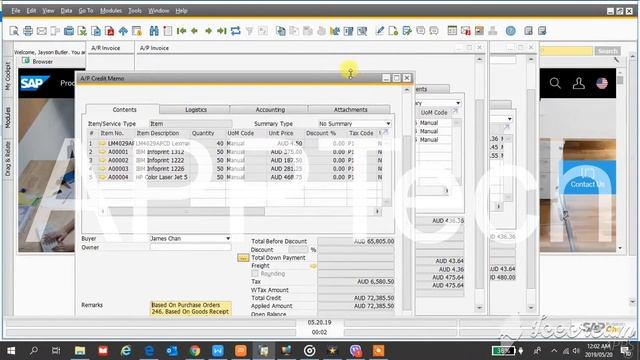The height and width of the screenshot is (360, 640).
Task: Open the Modules side tab
Action: click(x=8, y=118)
